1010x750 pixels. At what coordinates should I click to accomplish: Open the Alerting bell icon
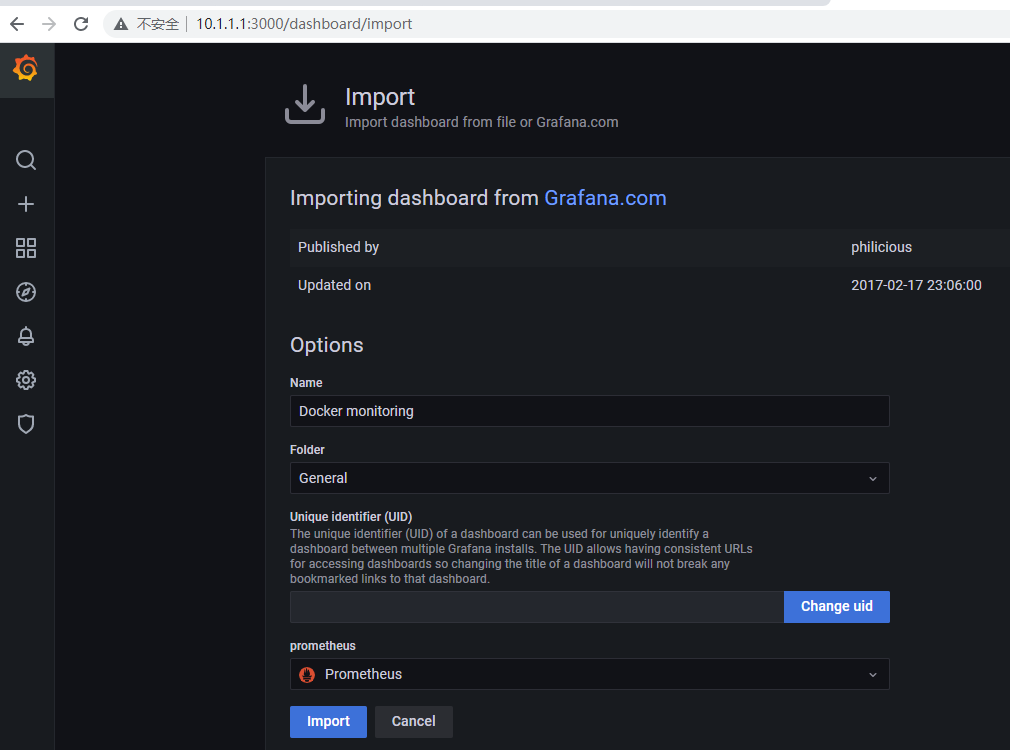point(26,336)
